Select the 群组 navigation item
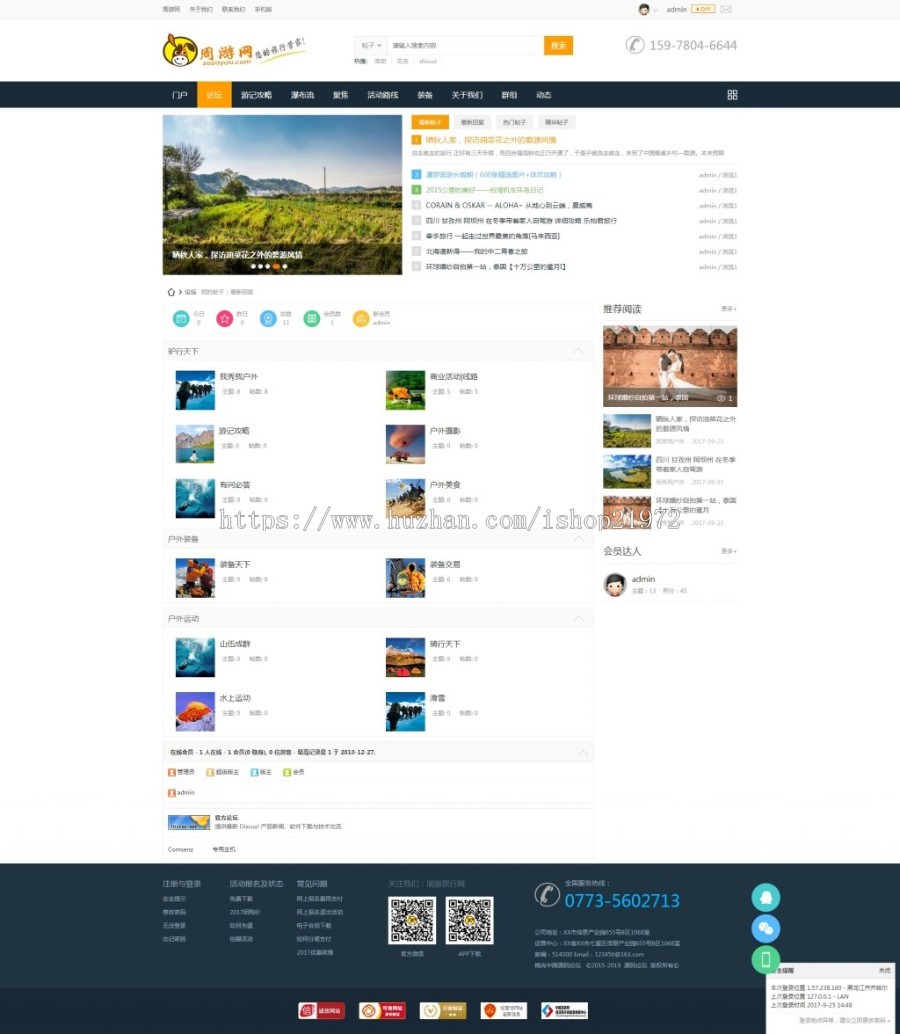 point(509,95)
